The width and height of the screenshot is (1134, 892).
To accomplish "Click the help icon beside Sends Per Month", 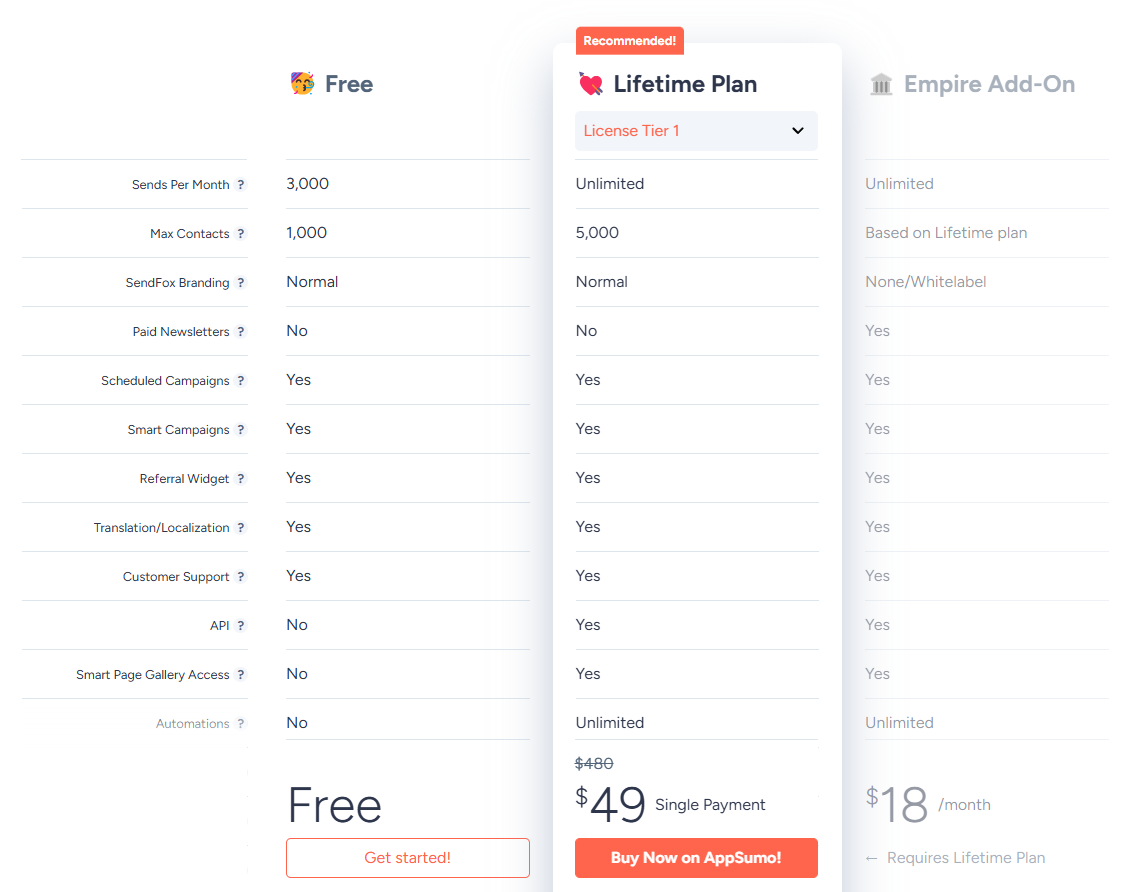I will point(241,184).
